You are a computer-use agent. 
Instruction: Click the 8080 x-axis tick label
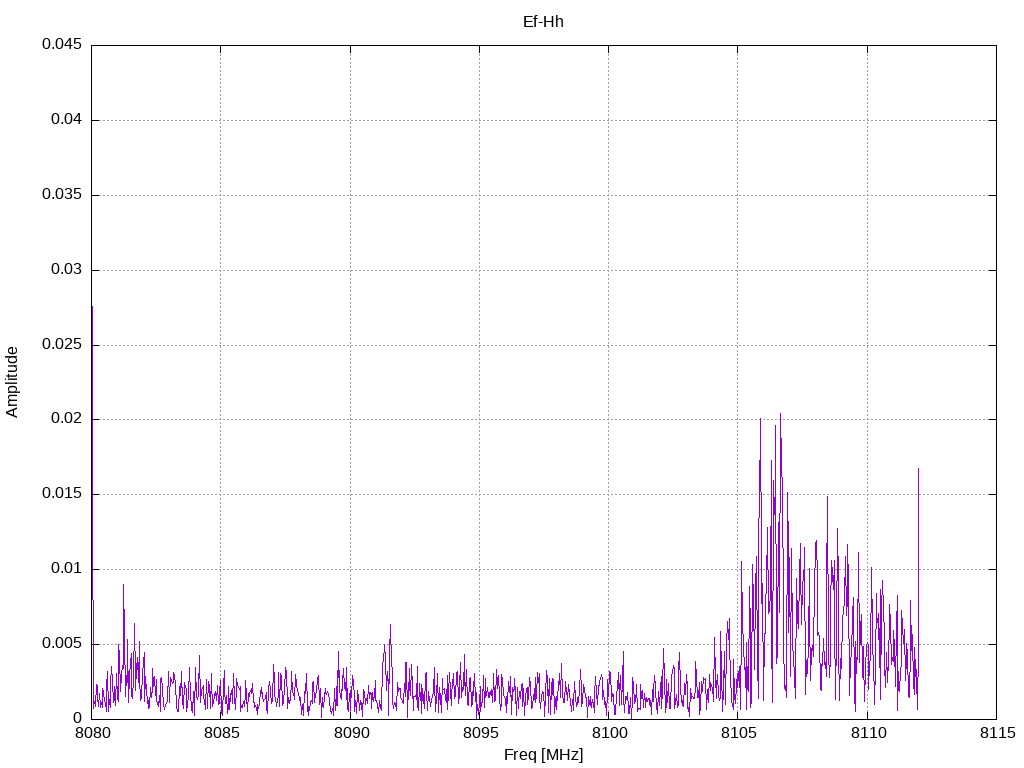92,734
